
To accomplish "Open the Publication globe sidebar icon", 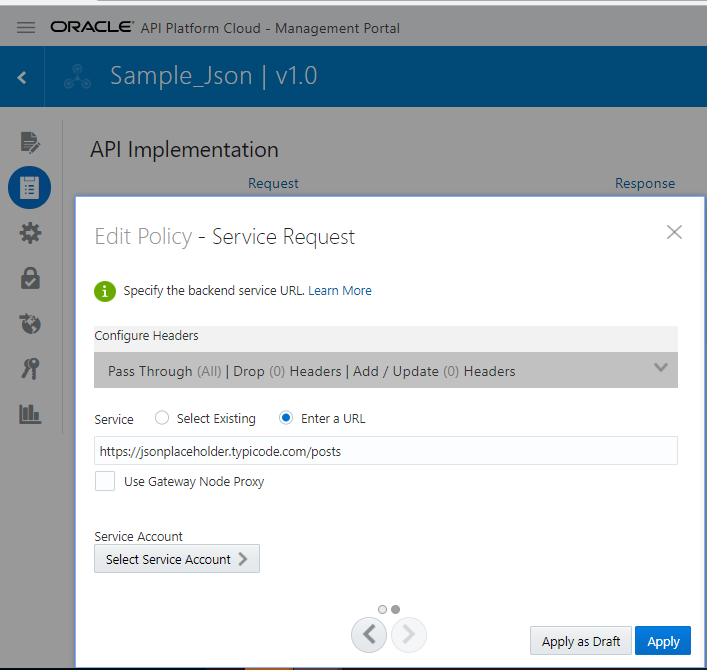I will pos(30,323).
